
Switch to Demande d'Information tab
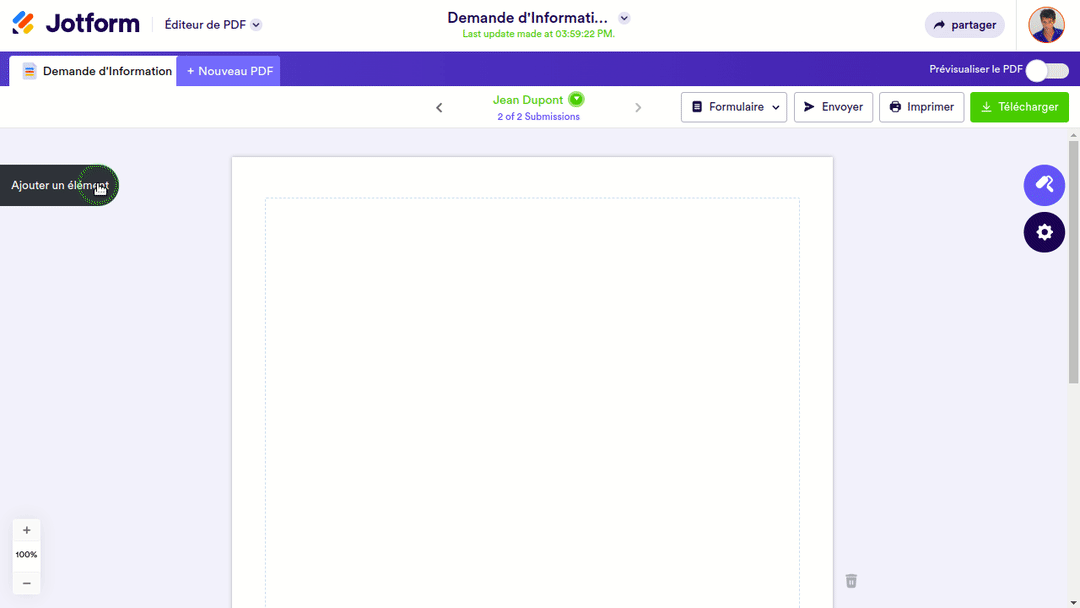(97, 71)
